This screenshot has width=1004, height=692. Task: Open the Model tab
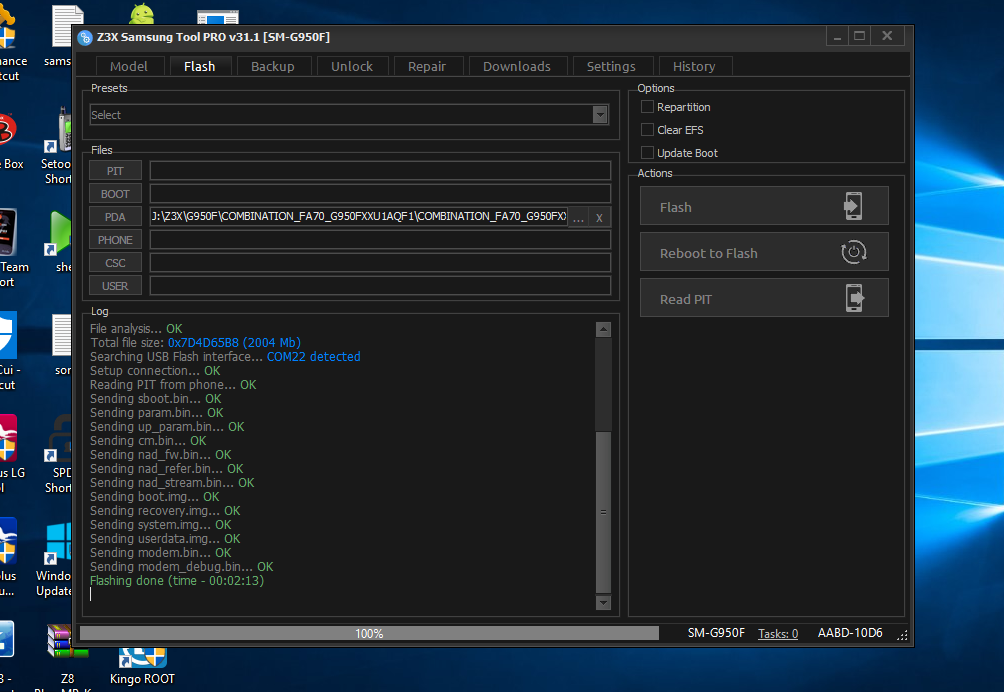coord(129,66)
